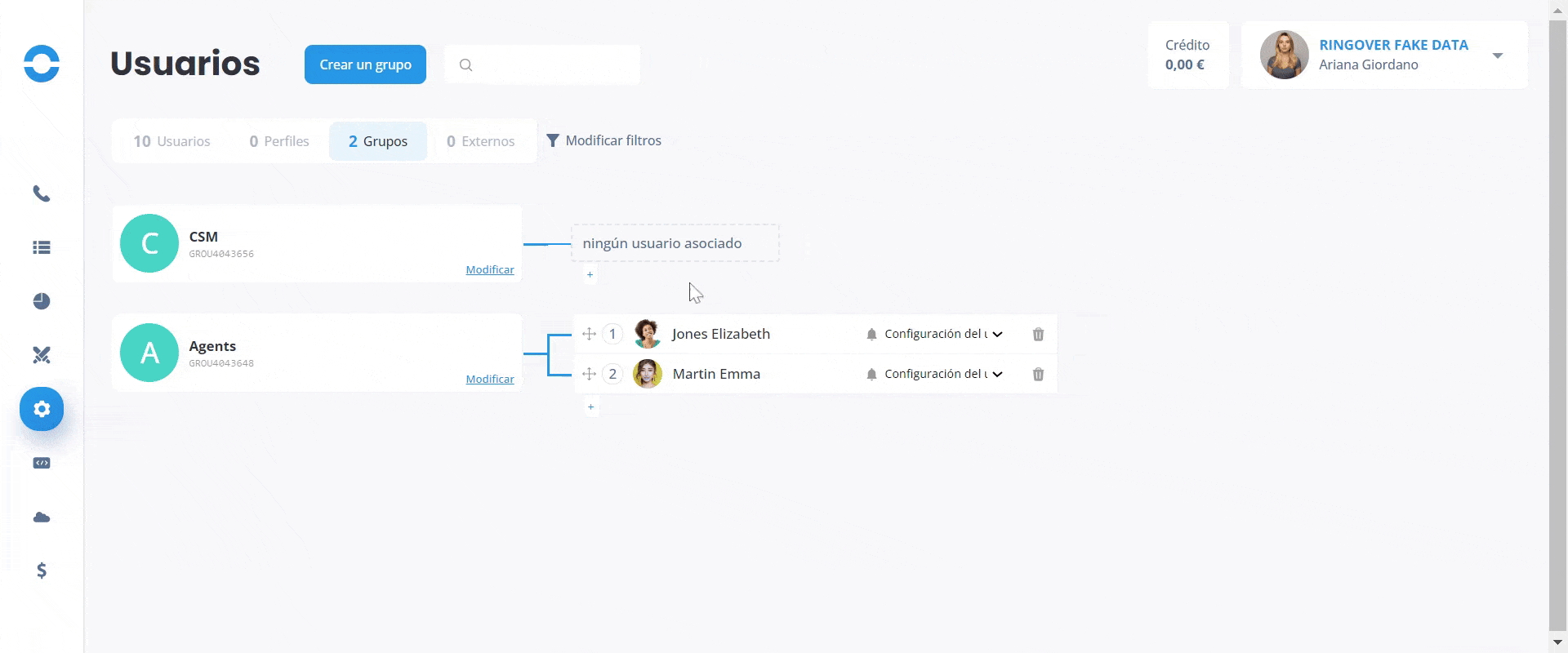The width and height of the screenshot is (1568, 653).
Task: Switch to the Perfiles tab
Action: click(x=279, y=141)
